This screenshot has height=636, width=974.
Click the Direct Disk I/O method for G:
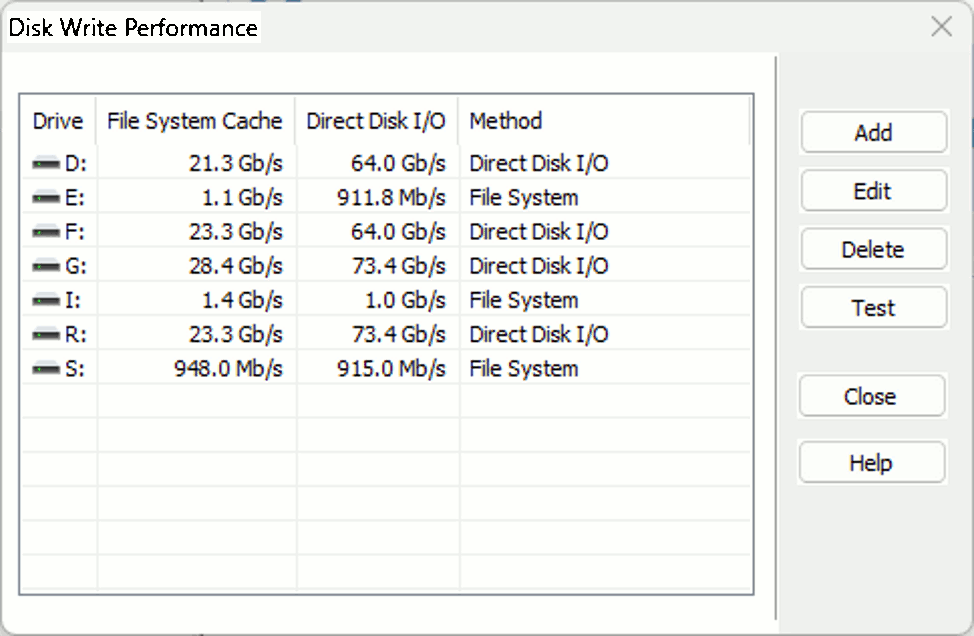coord(539,266)
